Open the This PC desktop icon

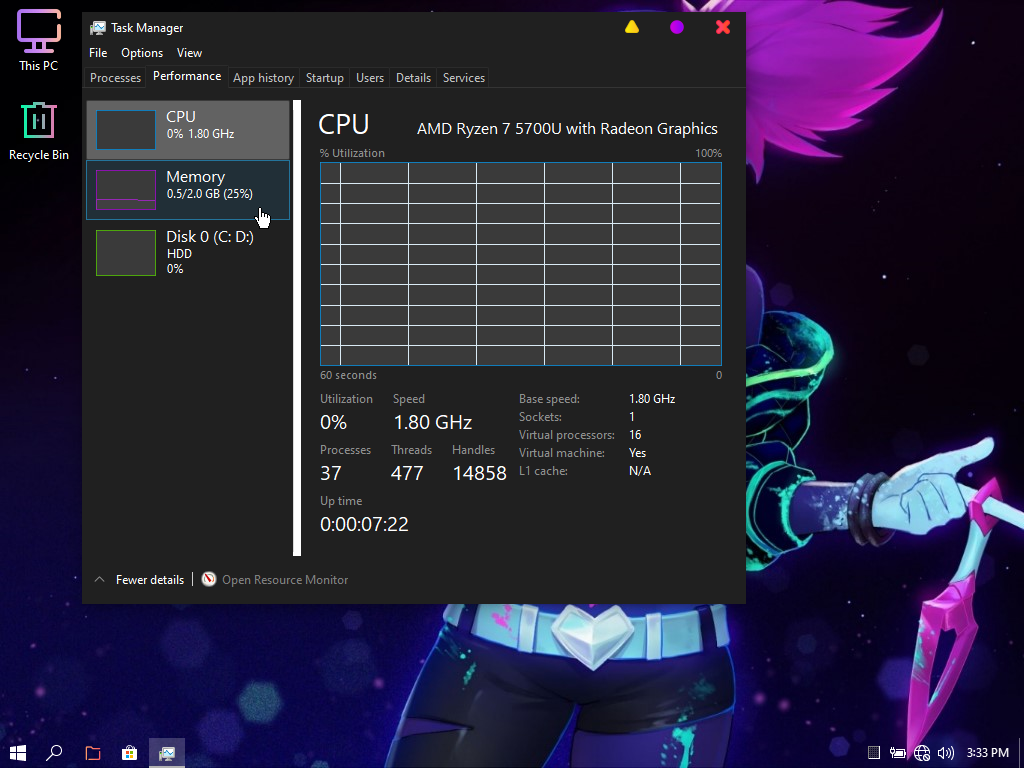tap(39, 40)
